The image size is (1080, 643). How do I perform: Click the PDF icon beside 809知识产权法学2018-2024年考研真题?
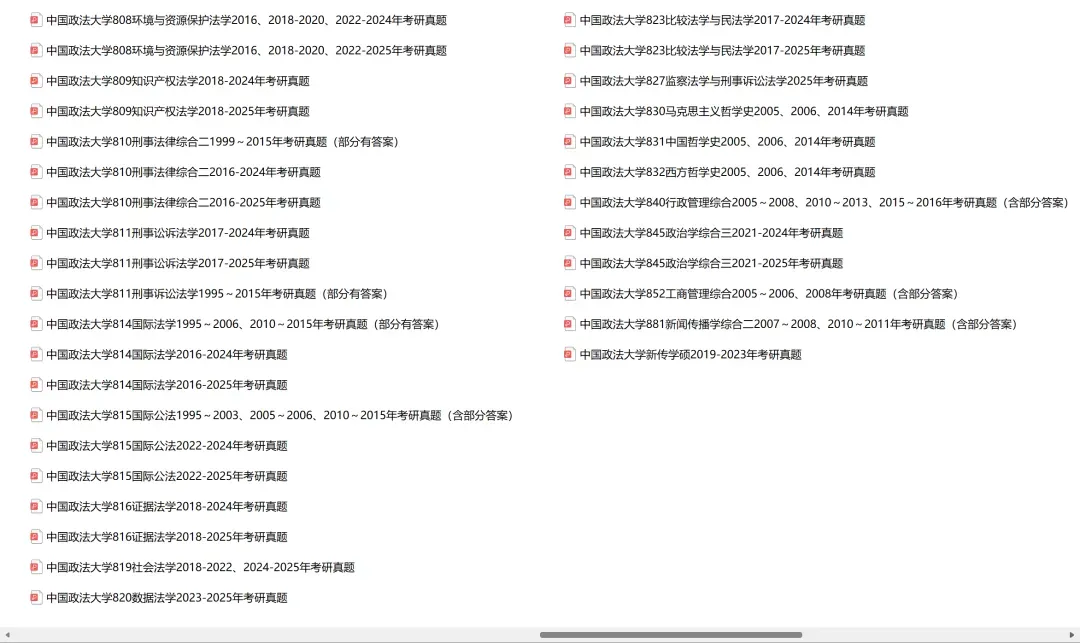tap(35, 80)
